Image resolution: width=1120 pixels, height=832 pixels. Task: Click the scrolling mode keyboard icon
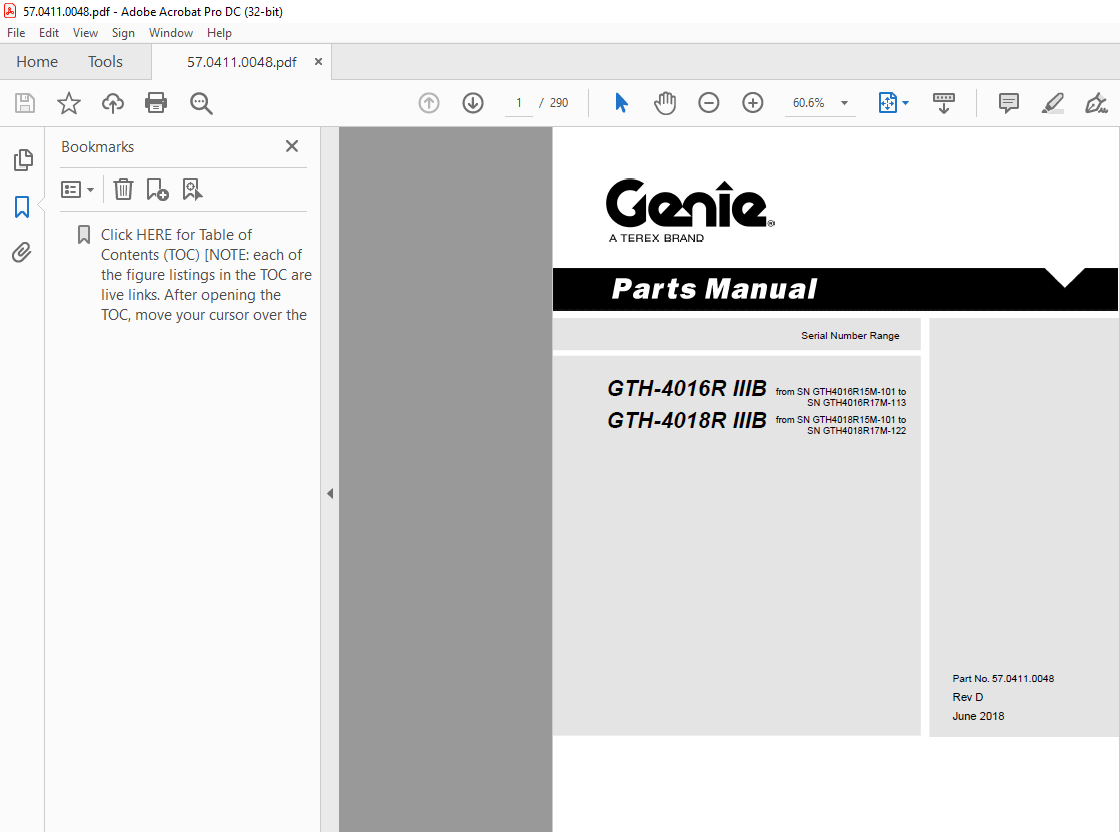tap(944, 103)
